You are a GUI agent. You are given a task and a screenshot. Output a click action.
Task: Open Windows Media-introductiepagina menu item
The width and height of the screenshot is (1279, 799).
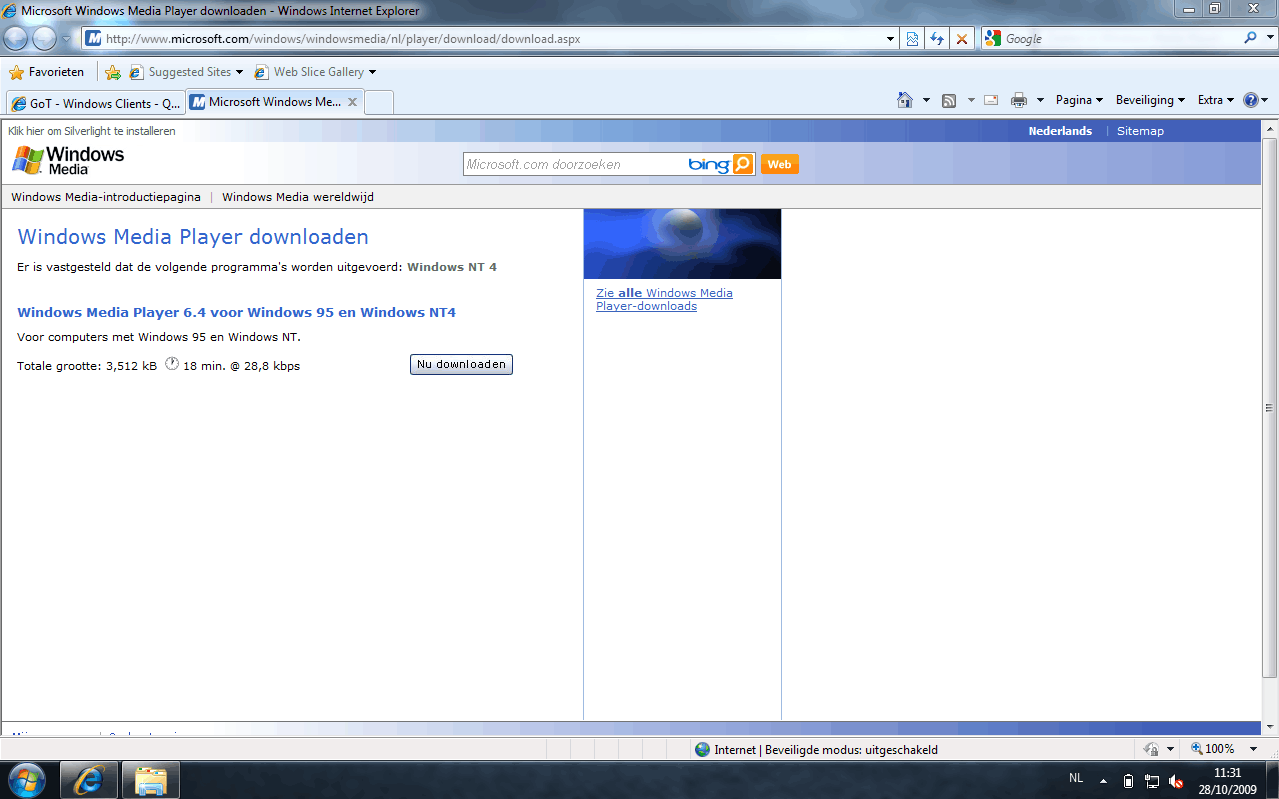pyautogui.click(x=106, y=197)
